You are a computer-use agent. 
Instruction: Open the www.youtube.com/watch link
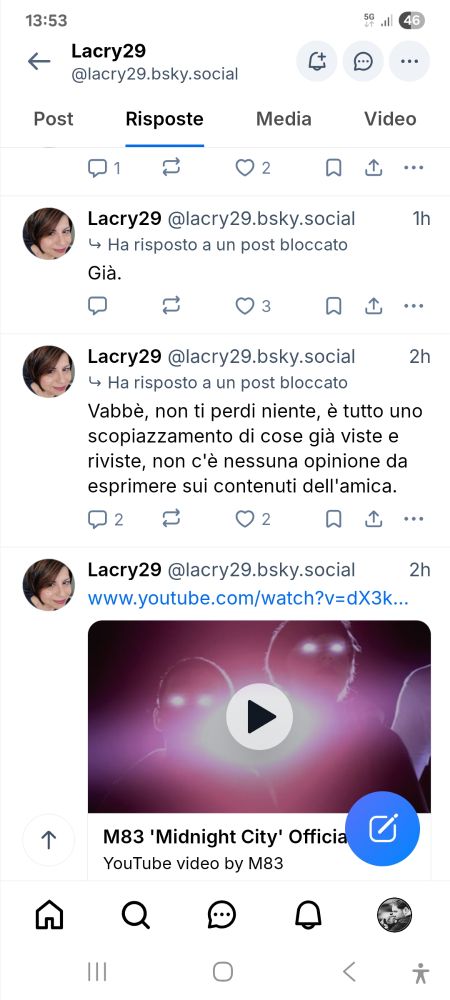[248, 599]
